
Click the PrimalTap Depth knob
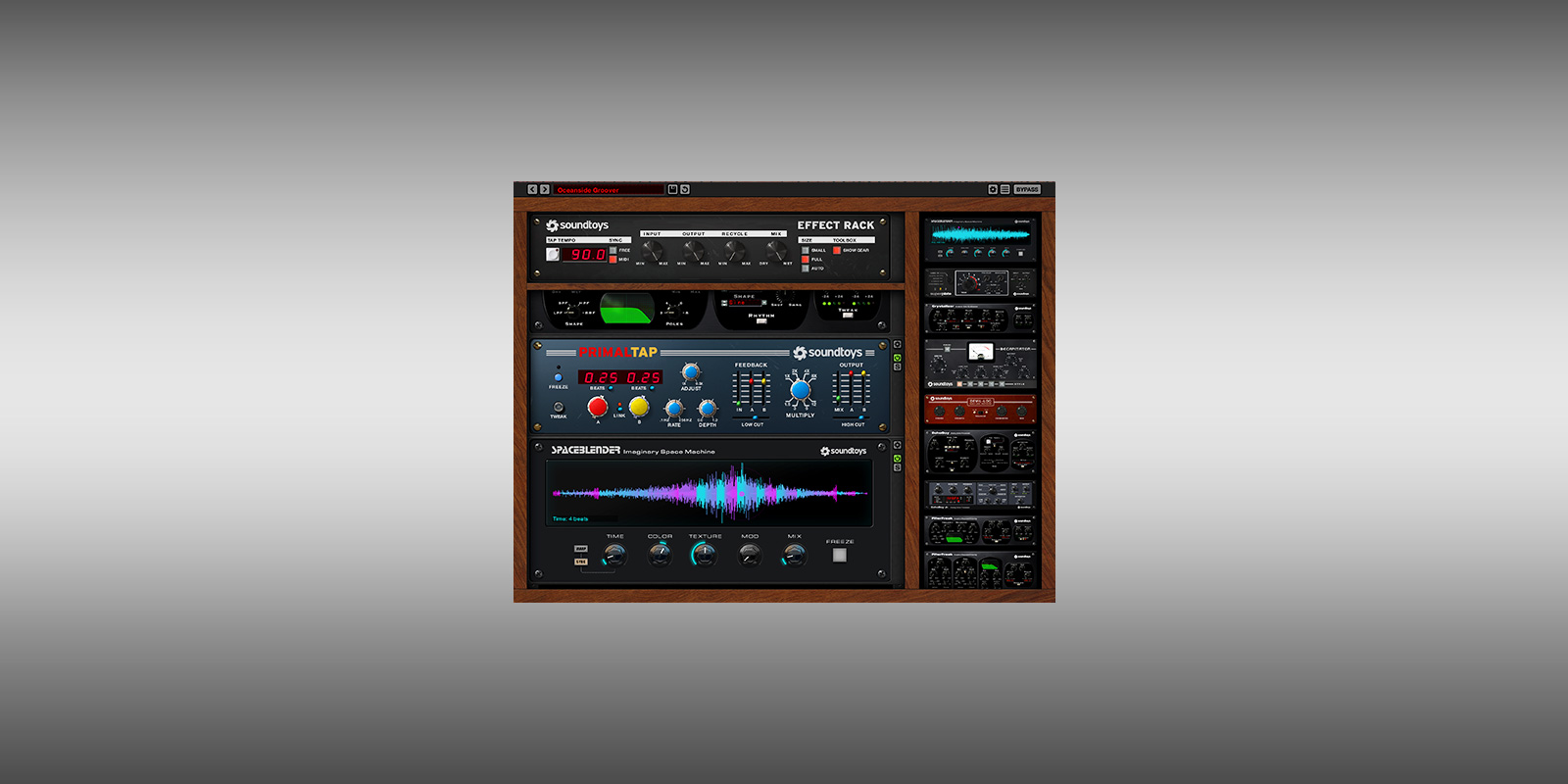coord(708,409)
